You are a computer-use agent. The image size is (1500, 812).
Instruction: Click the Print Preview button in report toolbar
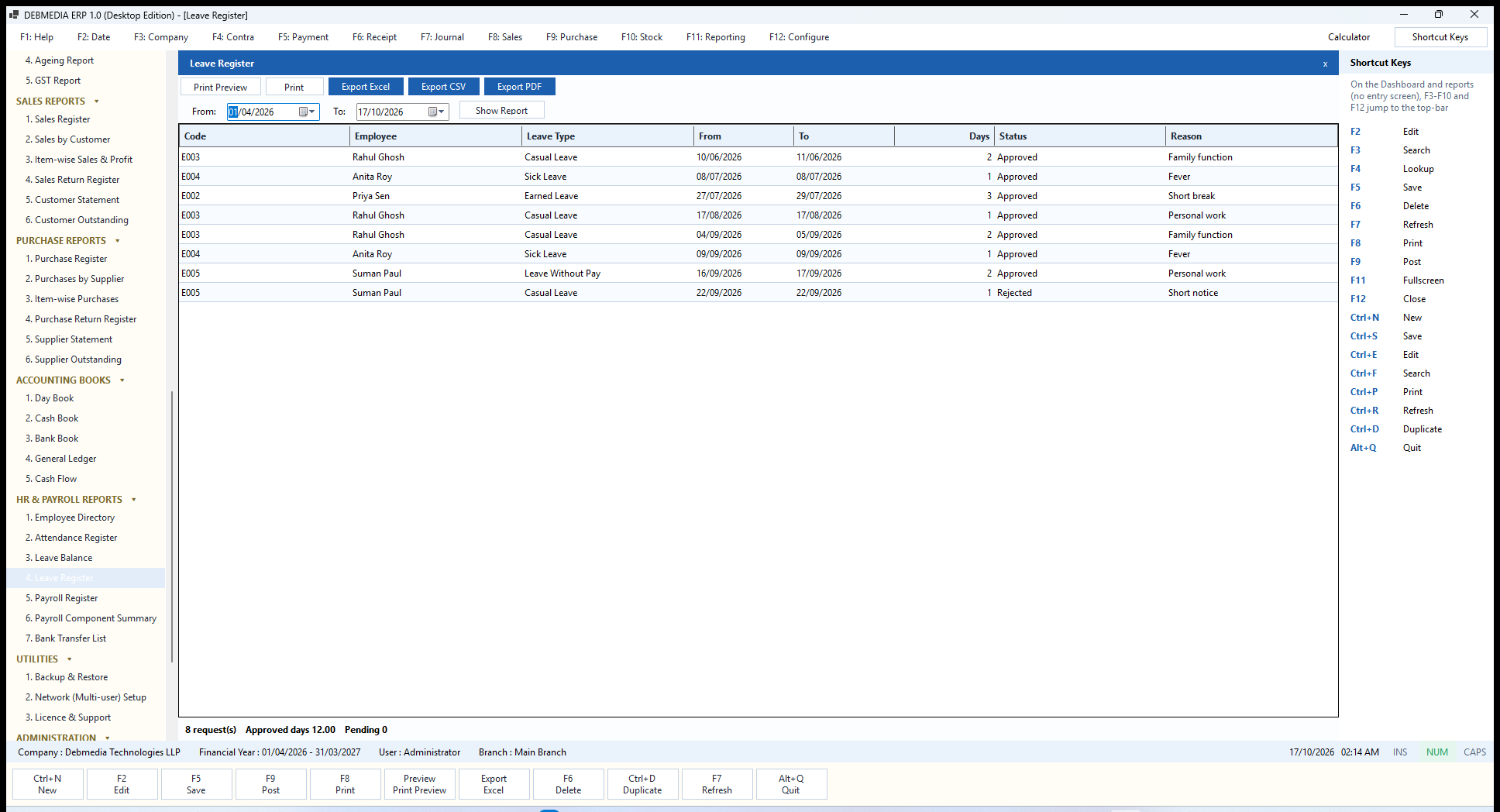[x=221, y=87]
